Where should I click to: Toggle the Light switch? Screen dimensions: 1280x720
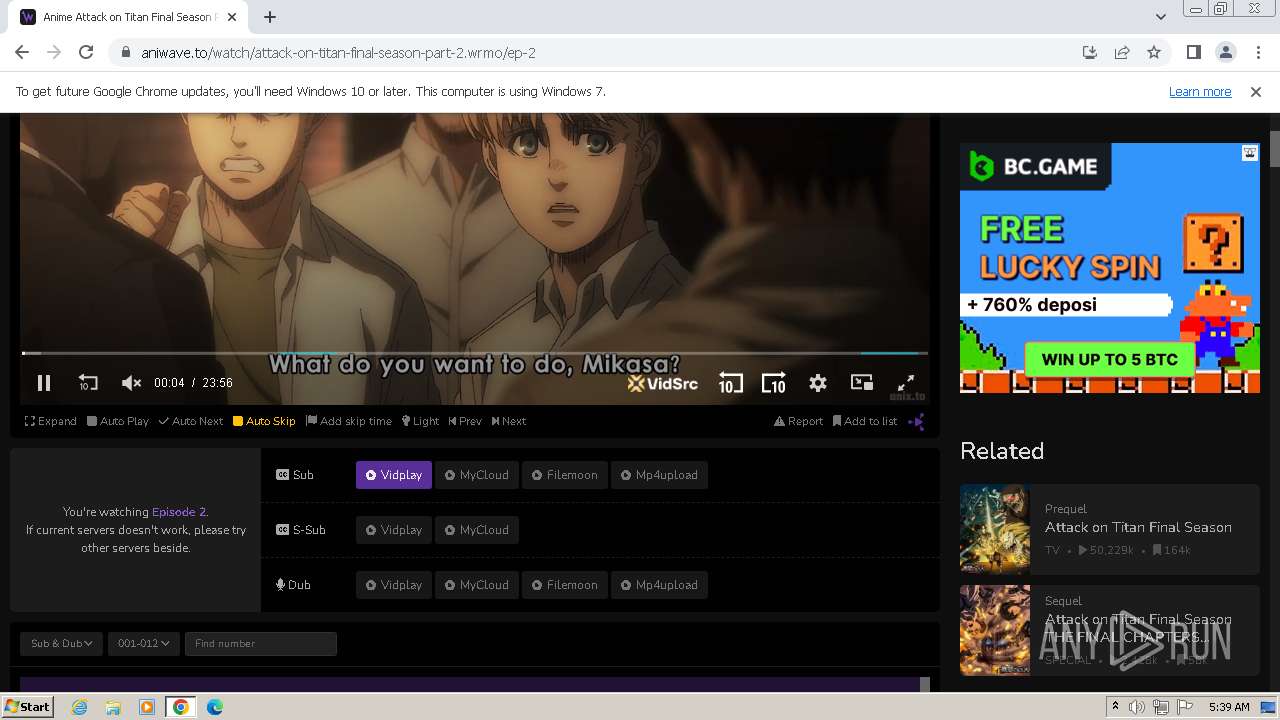[x=421, y=421]
